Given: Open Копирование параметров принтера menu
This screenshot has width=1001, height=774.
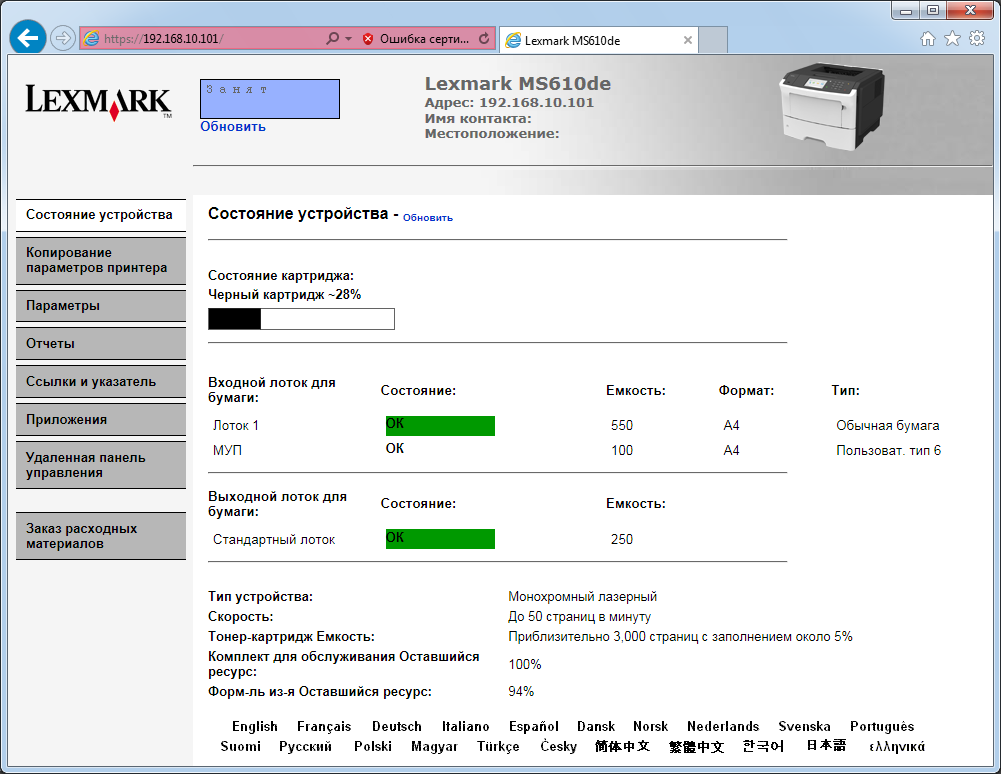Looking at the screenshot, I should [x=101, y=261].
